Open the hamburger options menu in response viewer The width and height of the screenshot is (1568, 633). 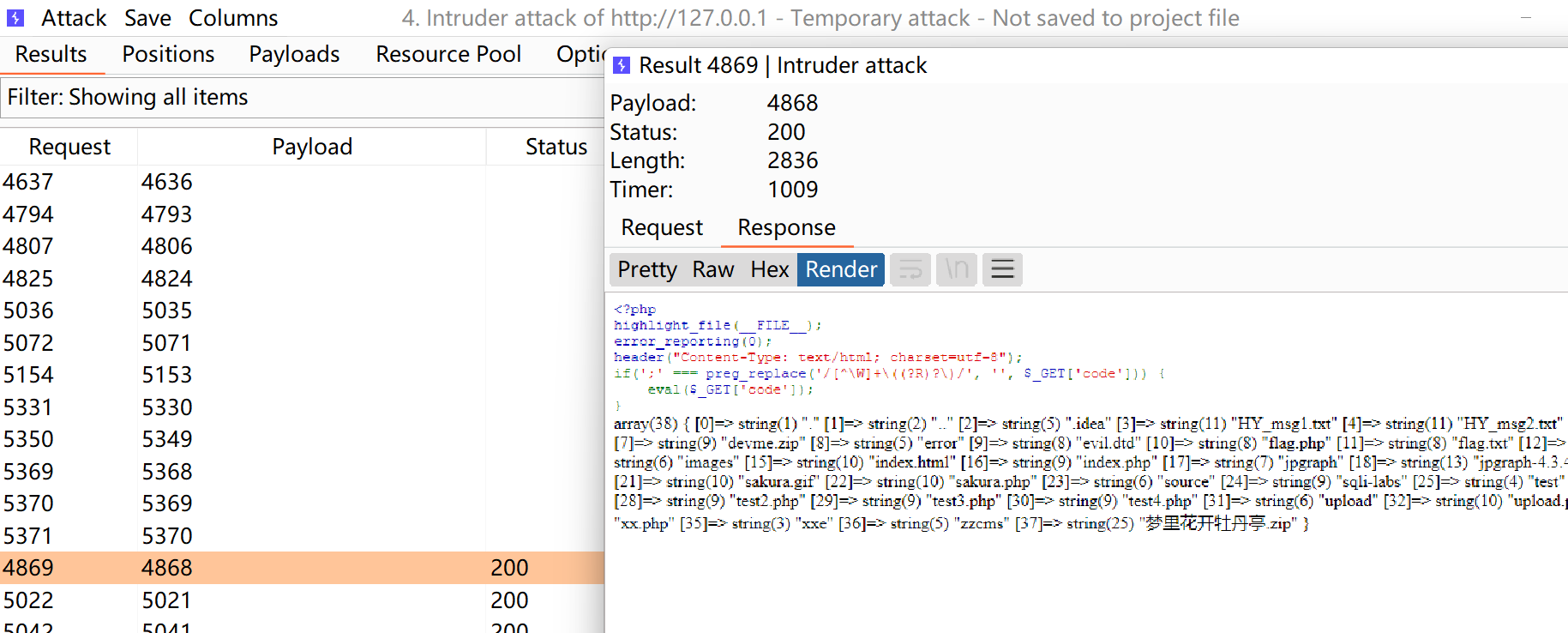pyautogui.click(x=1002, y=269)
